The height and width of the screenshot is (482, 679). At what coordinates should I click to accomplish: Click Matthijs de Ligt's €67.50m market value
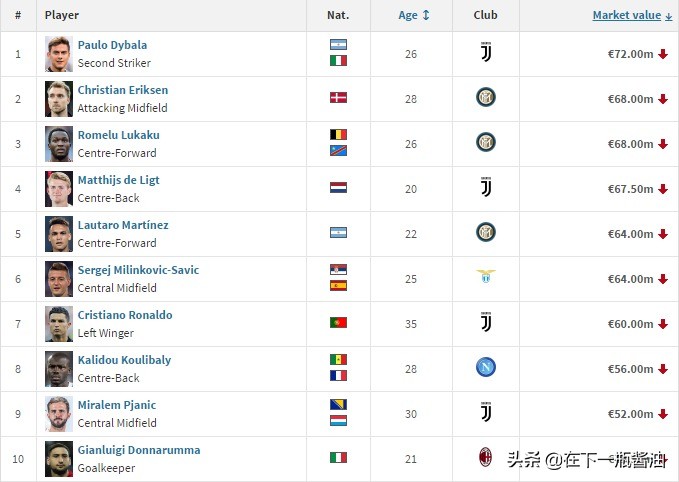(628, 188)
